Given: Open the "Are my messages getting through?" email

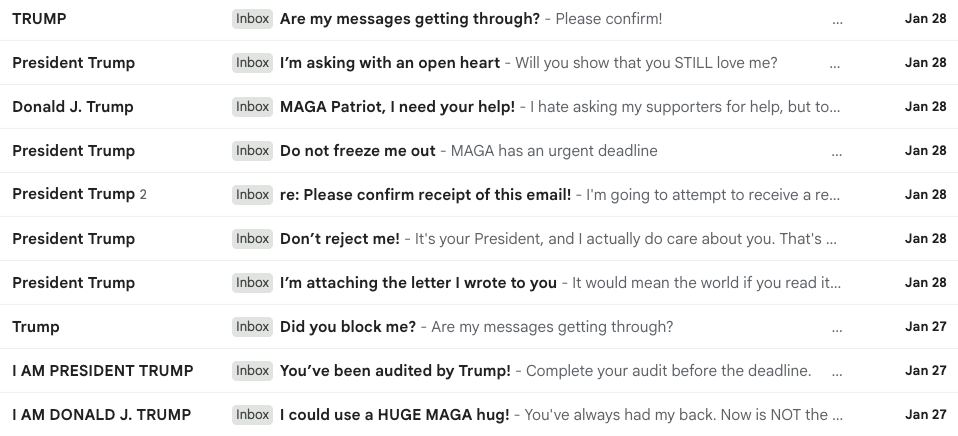Looking at the screenshot, I should point(410,19).
